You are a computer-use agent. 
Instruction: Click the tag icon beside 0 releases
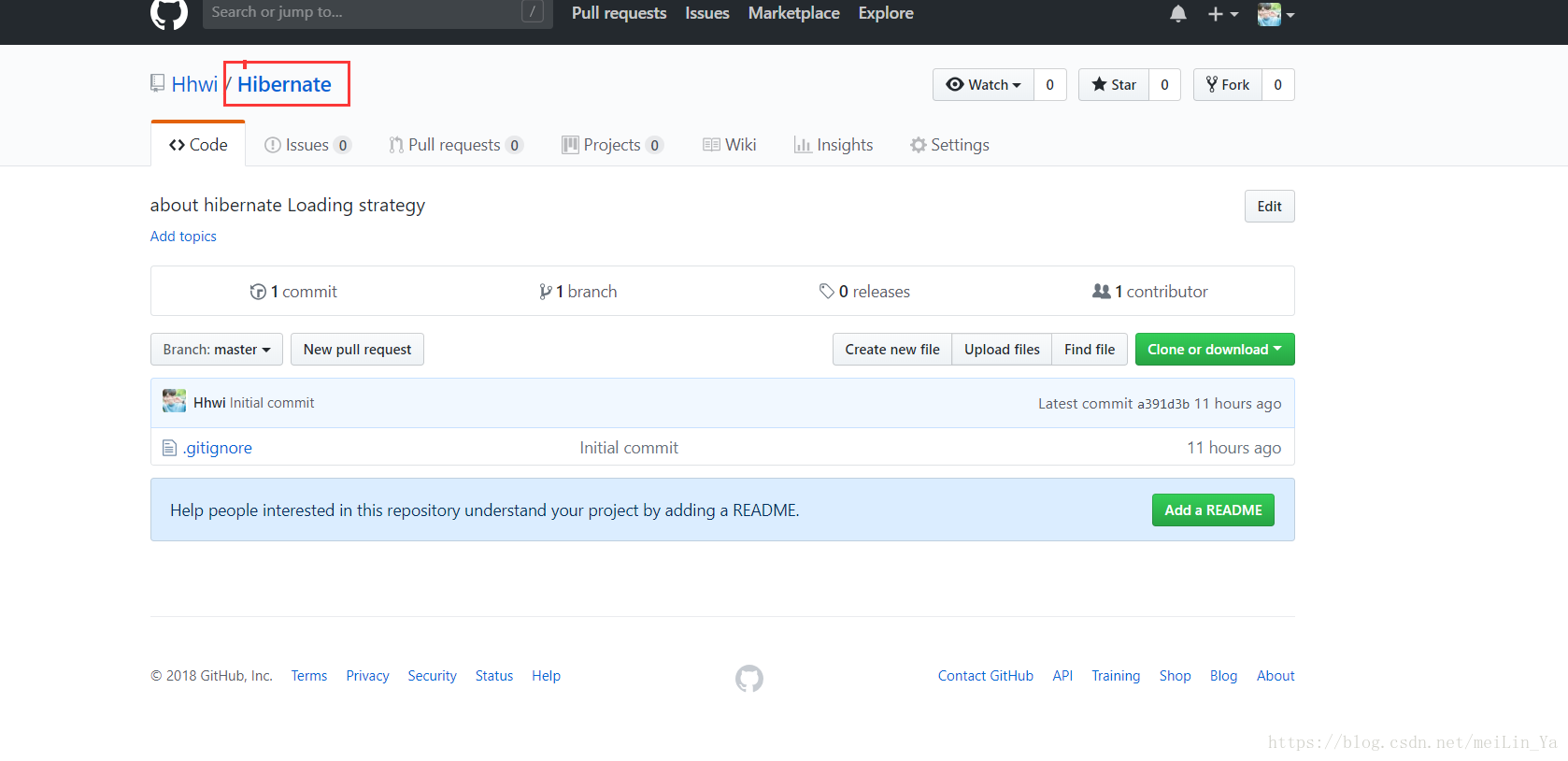click(x=827, y=292)
